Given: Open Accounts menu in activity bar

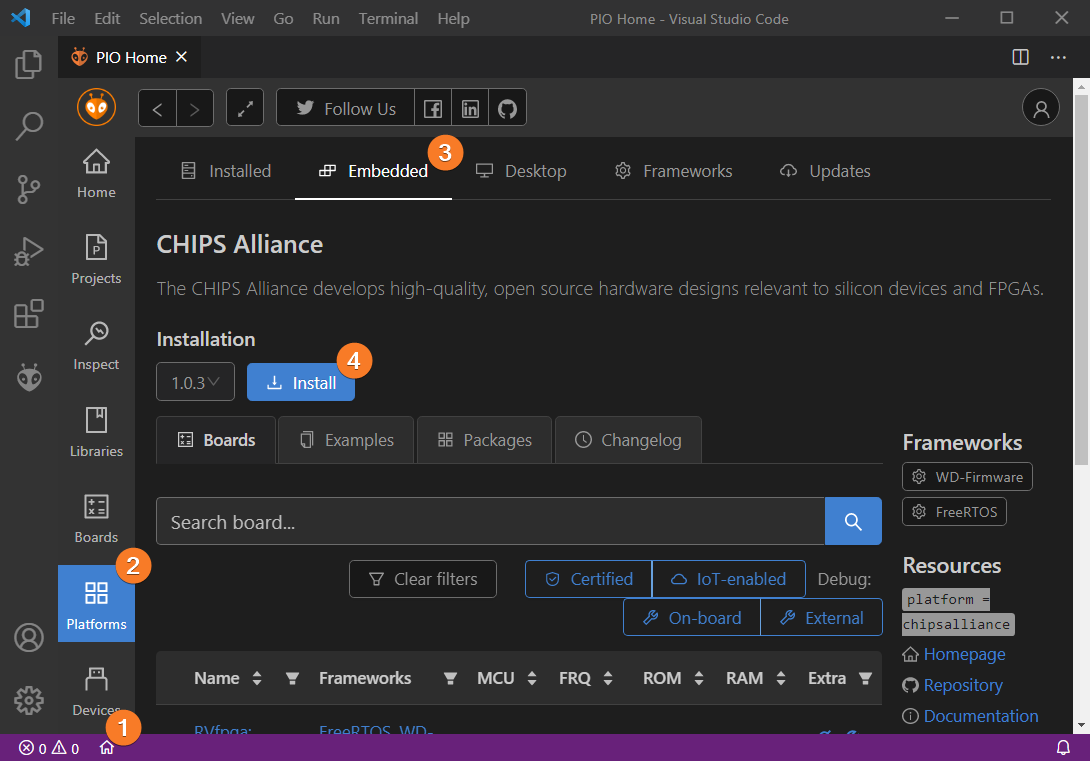Looking at the screenshot, I should 29,637.
